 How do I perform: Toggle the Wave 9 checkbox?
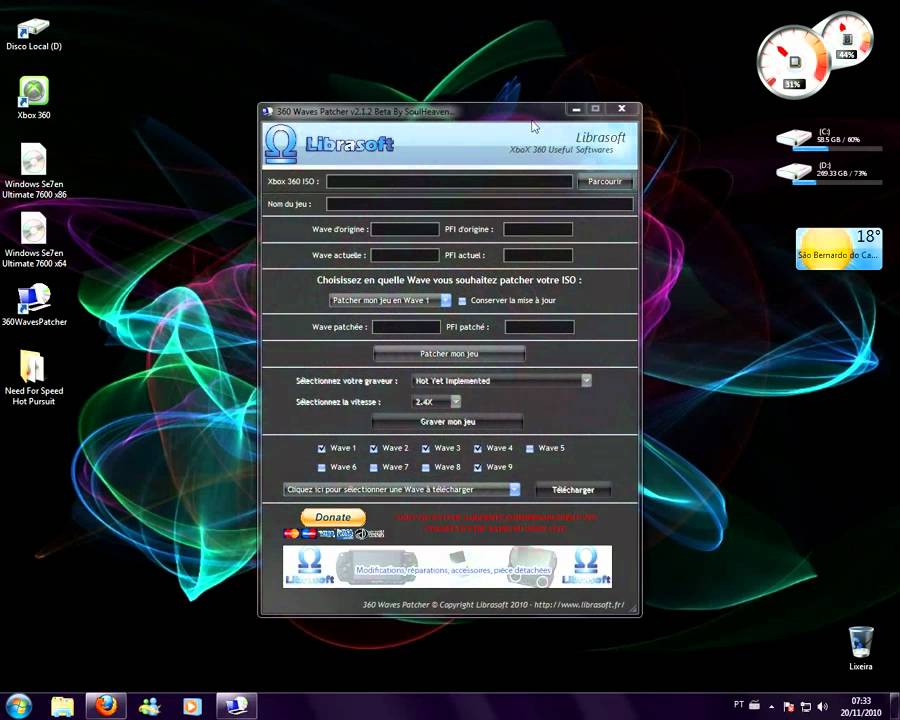tap(478, 467)
